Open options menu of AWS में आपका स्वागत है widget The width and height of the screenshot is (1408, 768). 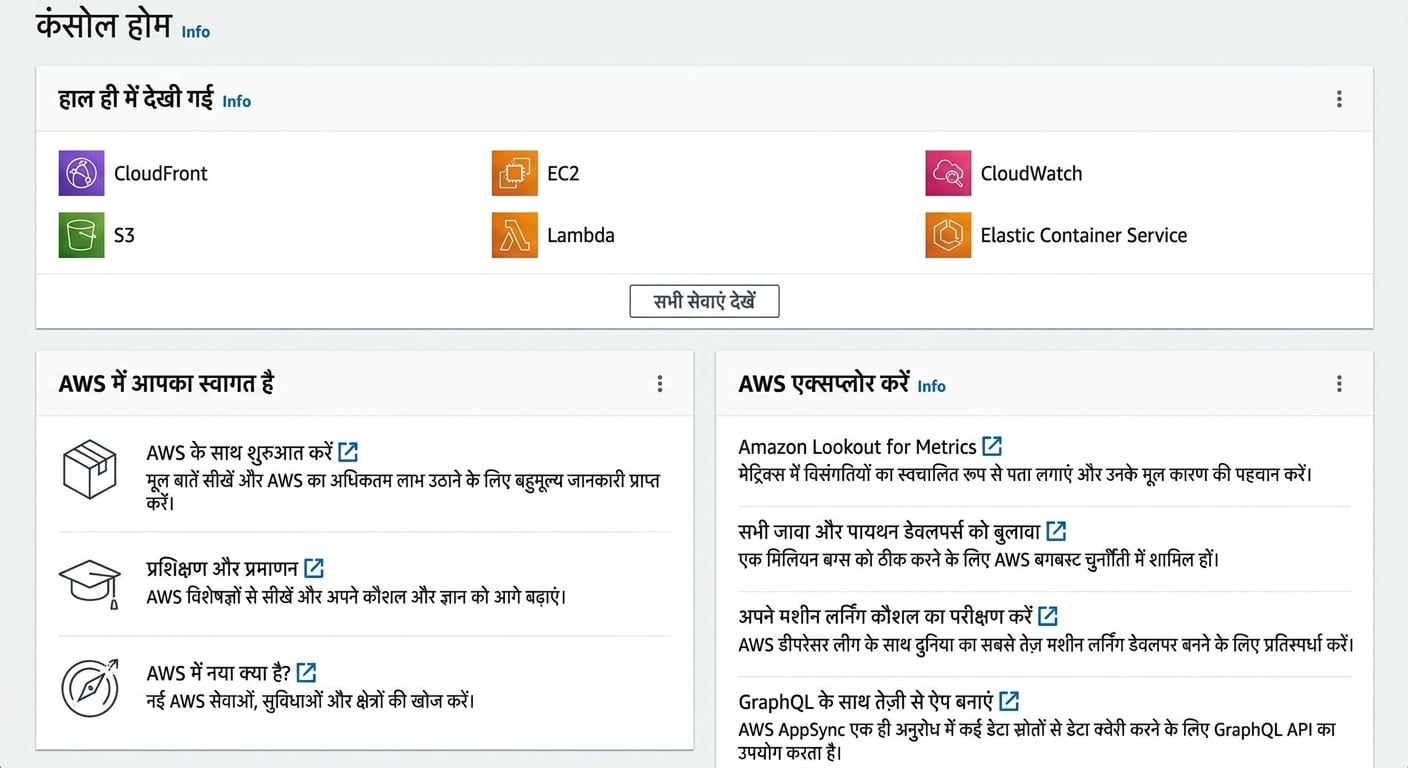point(659,384)
